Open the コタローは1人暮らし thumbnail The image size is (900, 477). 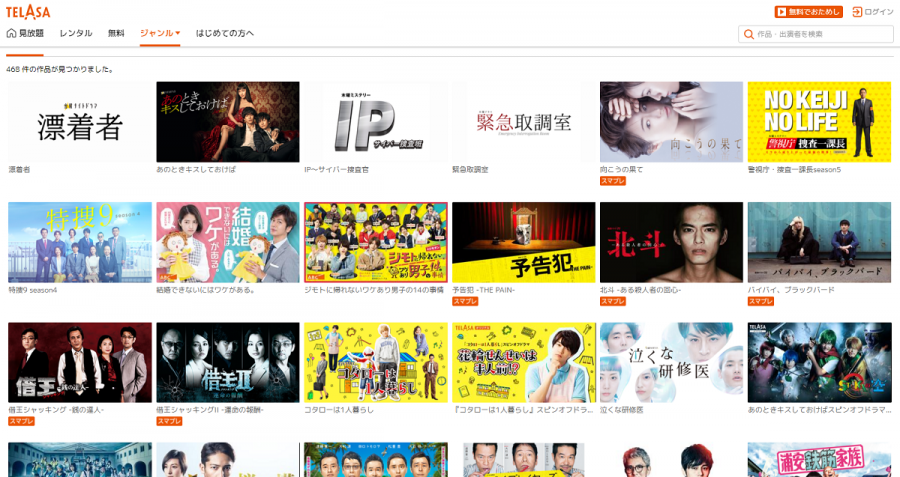pos(376,362)
